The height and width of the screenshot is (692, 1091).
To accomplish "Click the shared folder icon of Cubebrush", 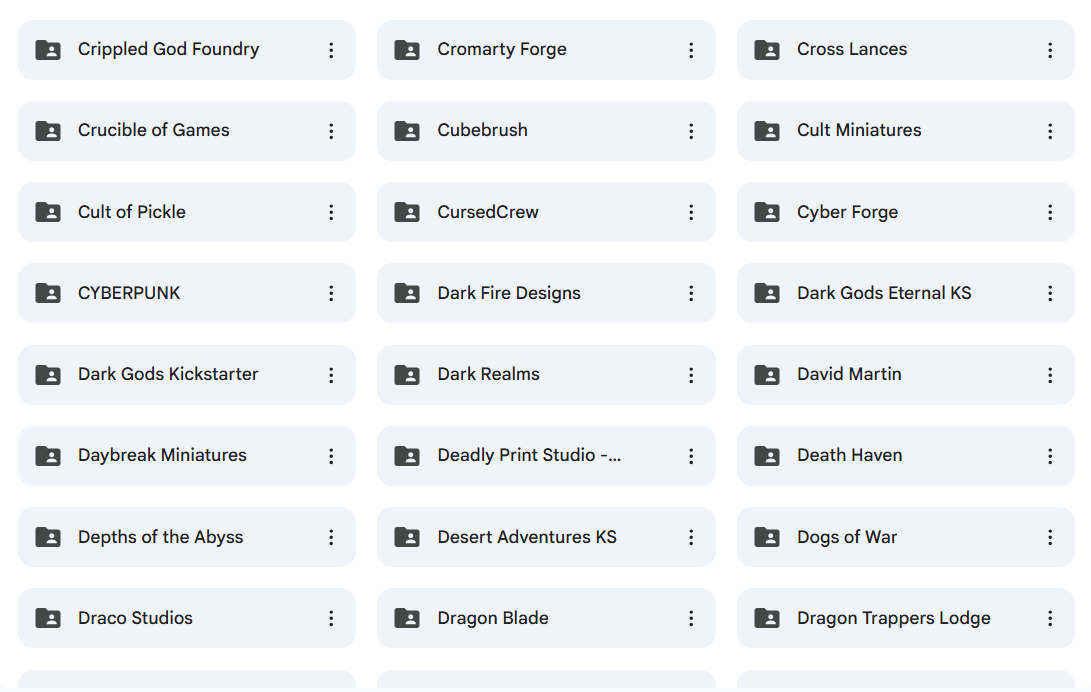I will pyautogui.click(x=407, y=131).
